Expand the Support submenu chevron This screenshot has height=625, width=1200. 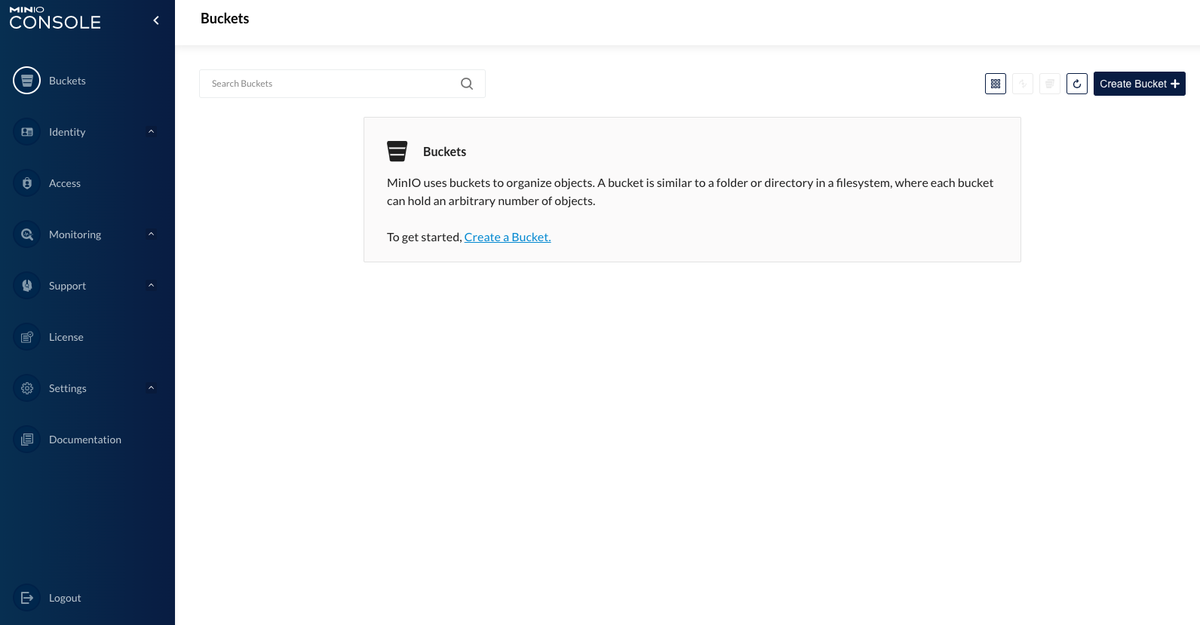pos(151,286)
